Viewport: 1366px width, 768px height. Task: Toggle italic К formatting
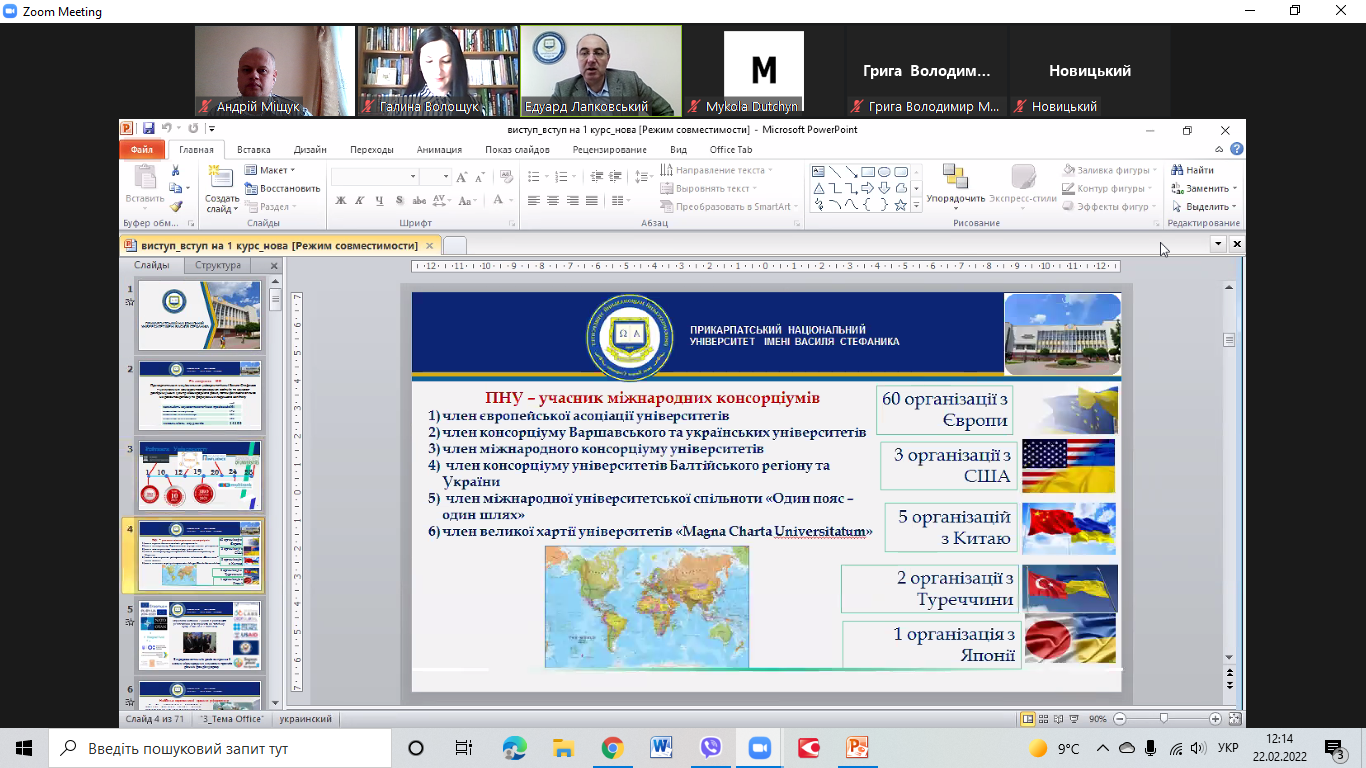click(359, 201)
